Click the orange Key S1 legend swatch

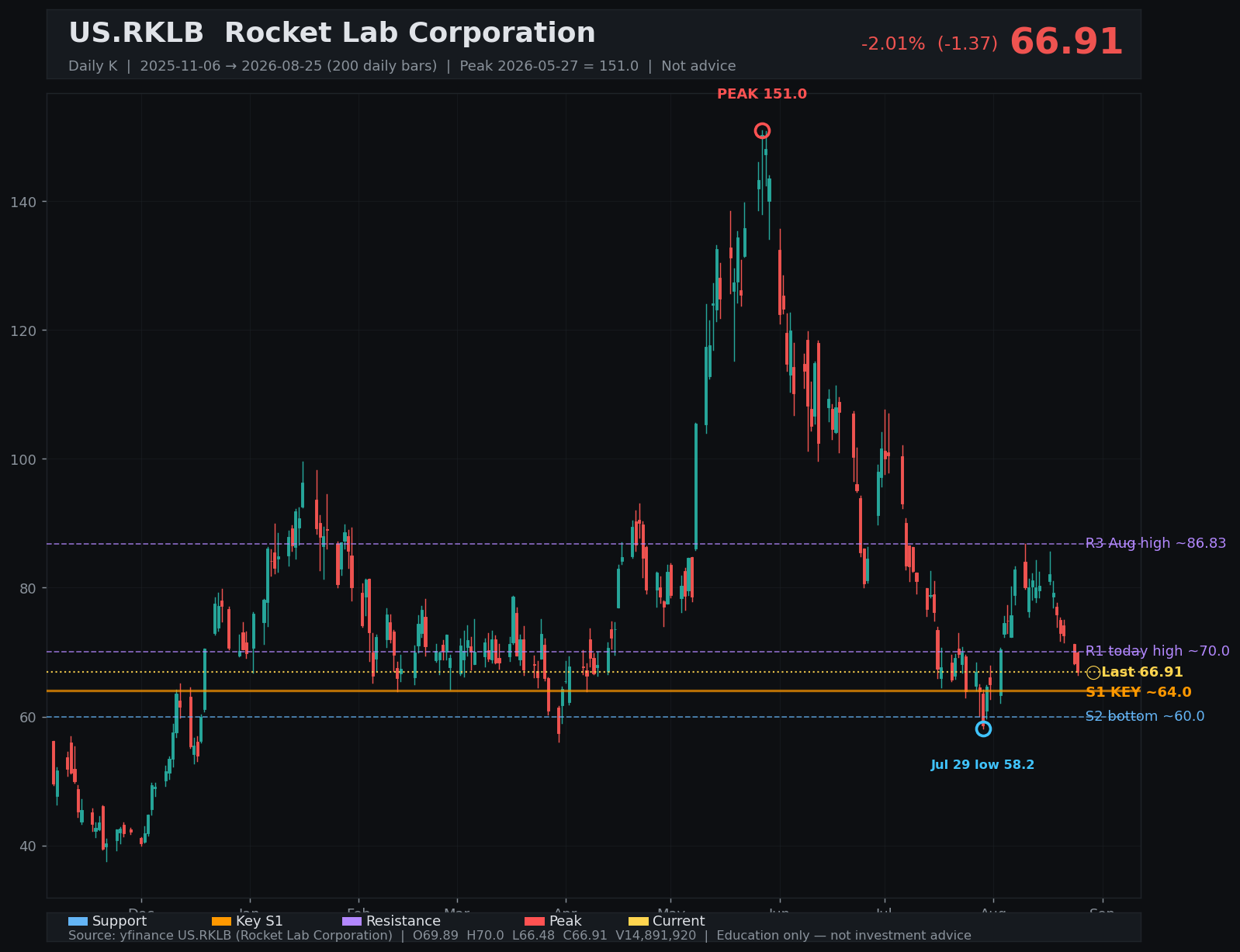(221, 921)
